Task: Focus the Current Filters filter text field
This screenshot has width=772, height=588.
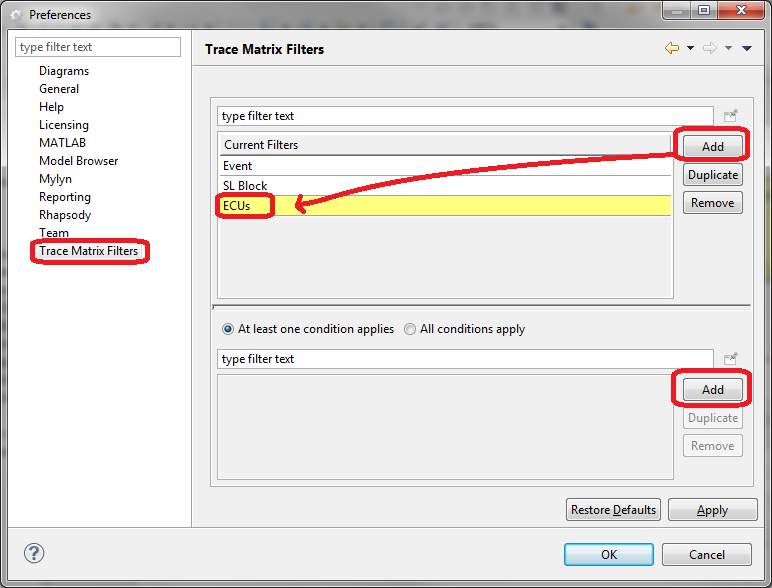Action: pyautogui.click(x=465, y=116)
